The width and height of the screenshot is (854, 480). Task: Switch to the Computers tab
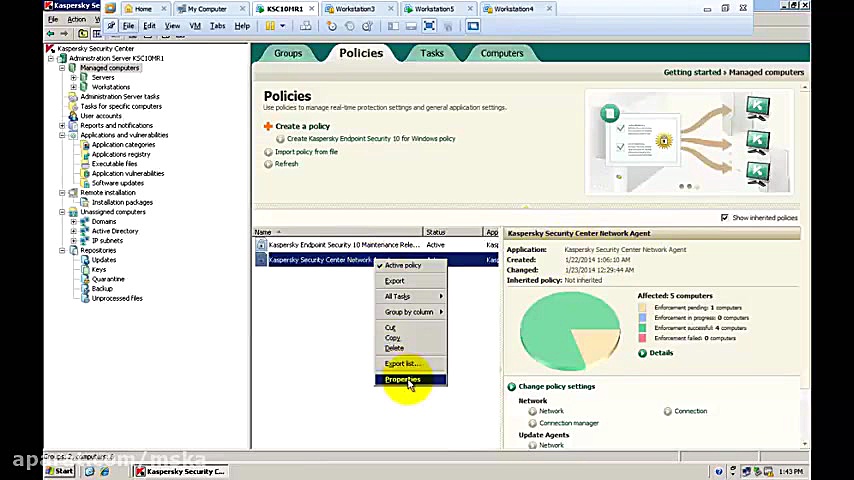pyautogui.click(x=502, y=53)
